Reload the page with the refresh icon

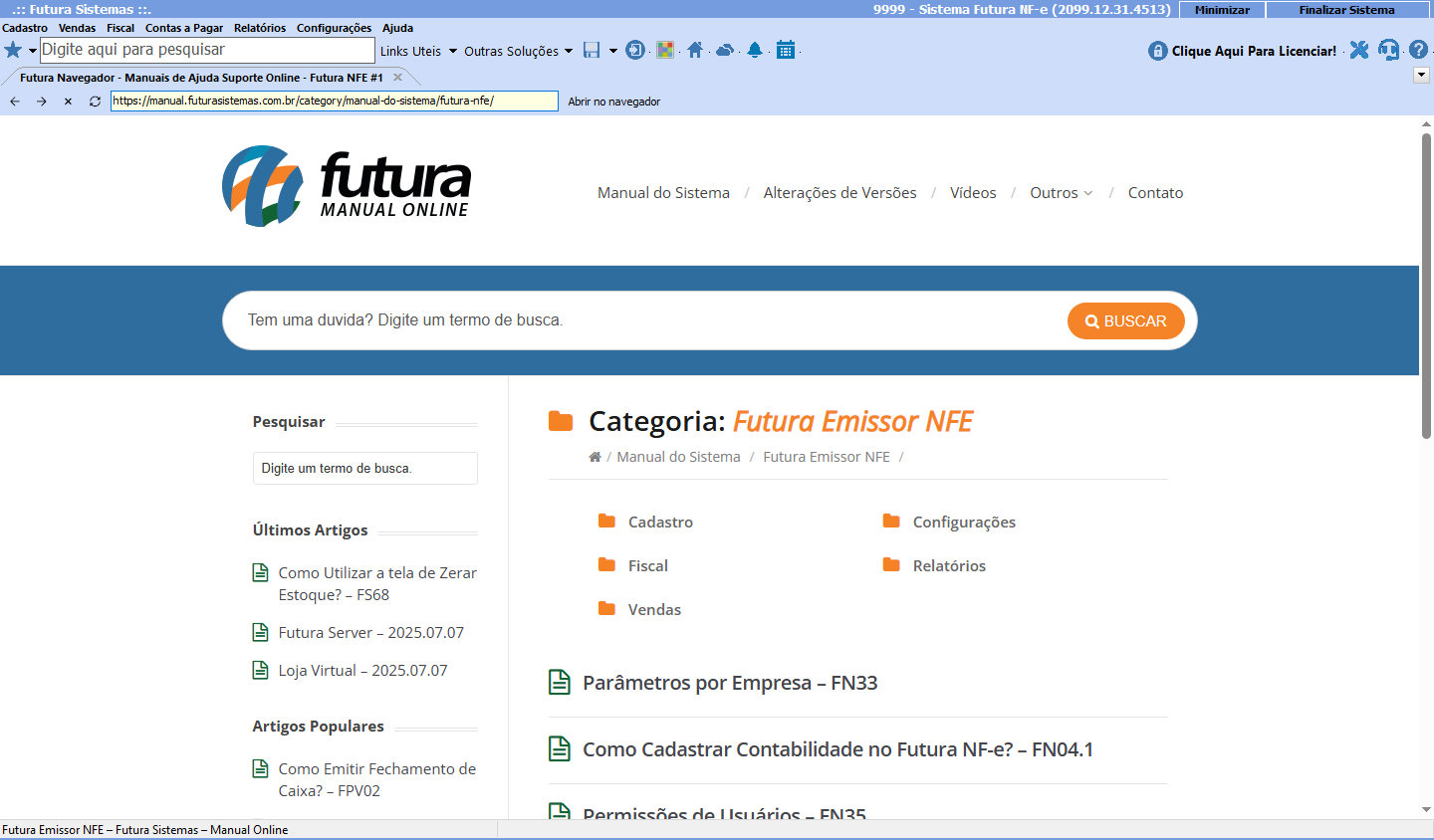(95, 102)
